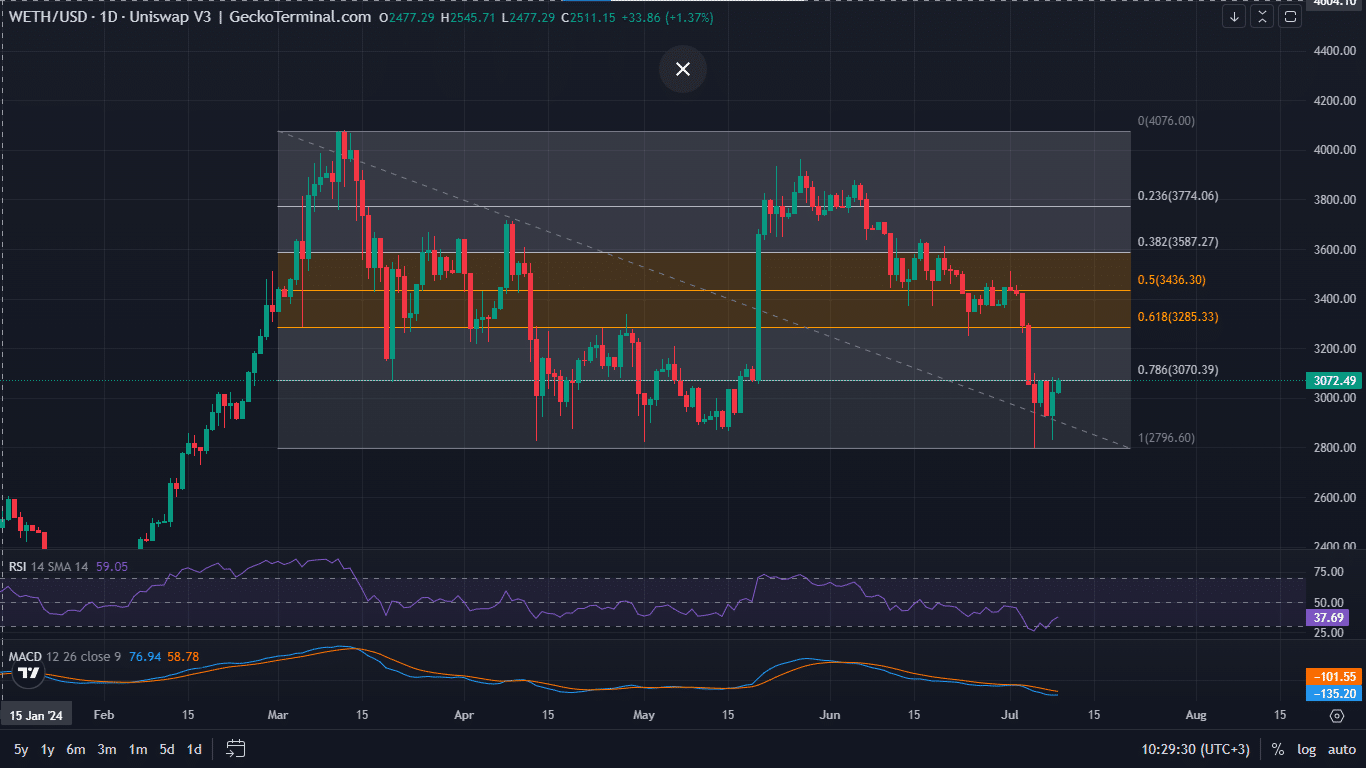Select the 1d time range

[x=194, y=749]
